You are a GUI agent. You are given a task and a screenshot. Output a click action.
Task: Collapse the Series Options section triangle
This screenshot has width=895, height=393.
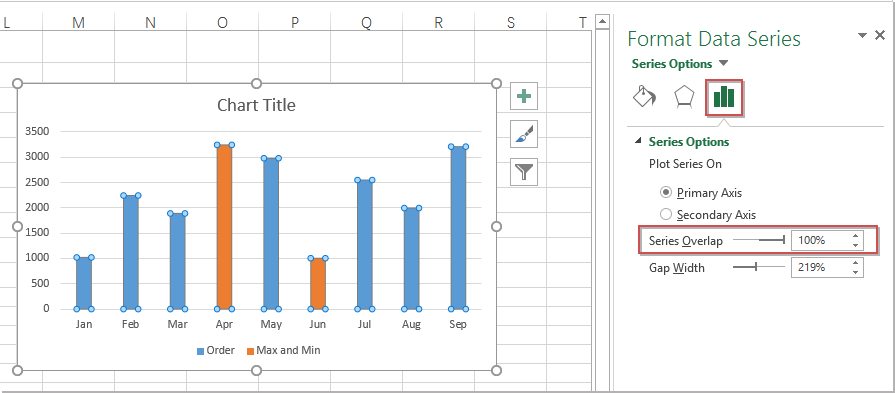[x=638, y=141]
